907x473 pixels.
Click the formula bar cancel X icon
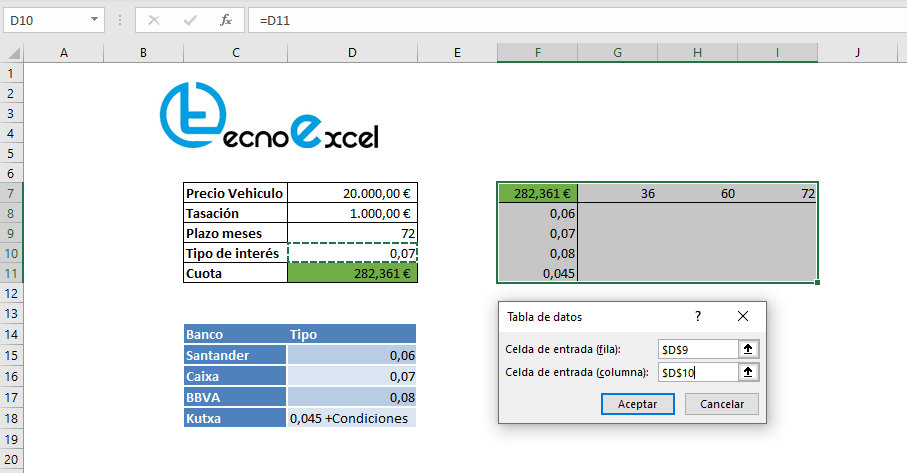(154, 20)
